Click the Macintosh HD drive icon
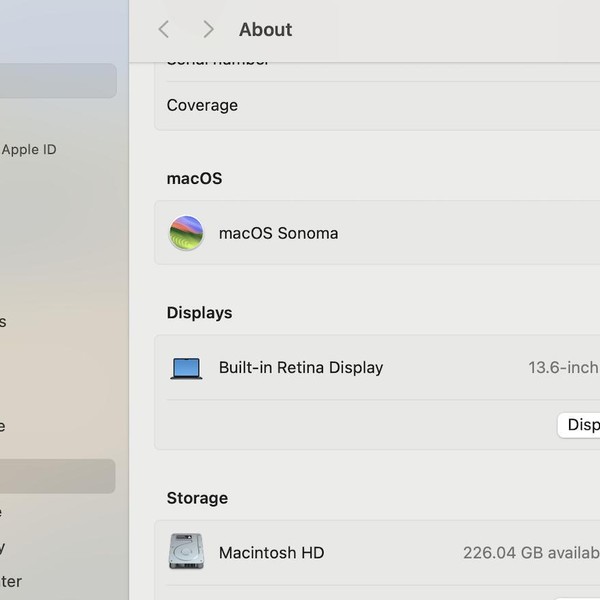Viewport: 600px width, 600px height. click(186, 551)
